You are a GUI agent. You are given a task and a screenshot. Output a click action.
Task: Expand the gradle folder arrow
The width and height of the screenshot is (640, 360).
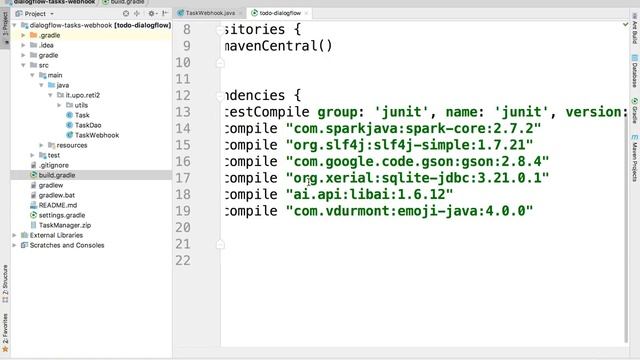click(23, 55)
